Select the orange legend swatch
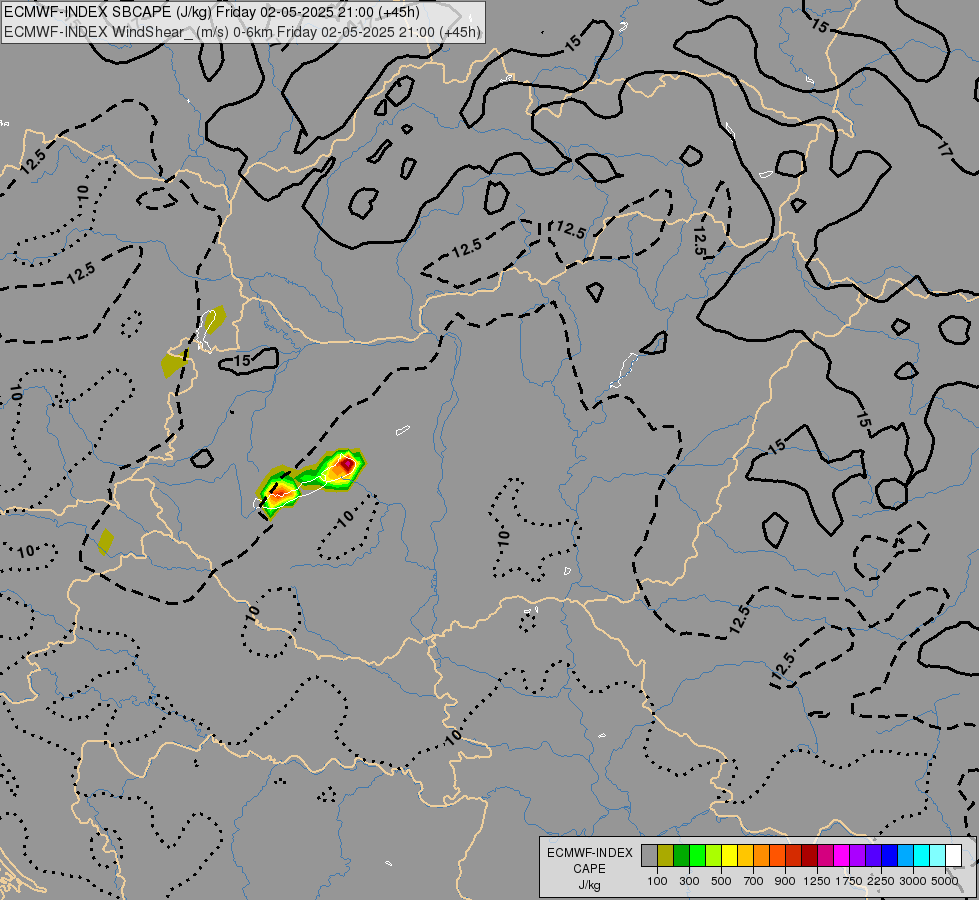The height and width of the screenshot is (900, 979). coord(762,856)
